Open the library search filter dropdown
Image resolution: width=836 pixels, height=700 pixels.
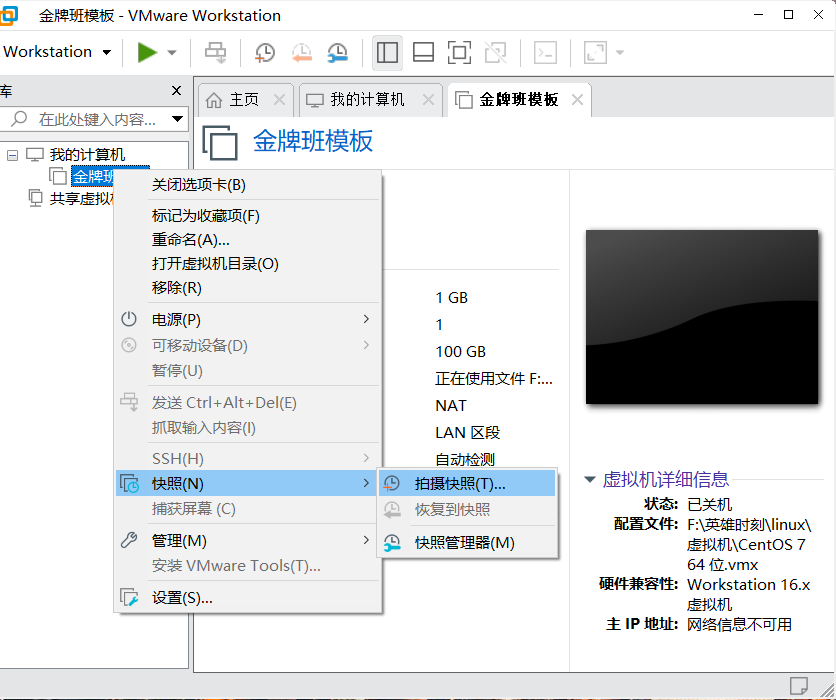[178, 119]
